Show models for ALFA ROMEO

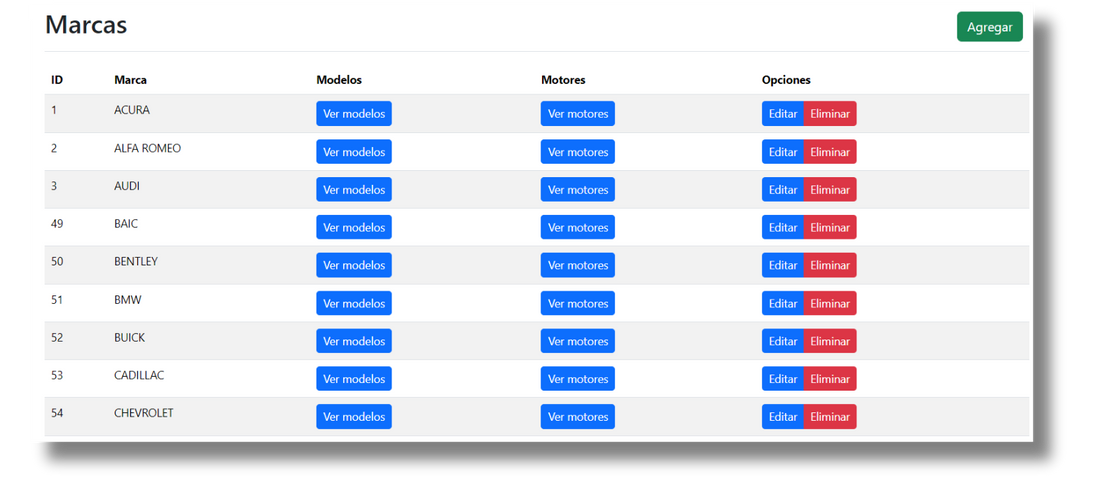click(354, 152)
